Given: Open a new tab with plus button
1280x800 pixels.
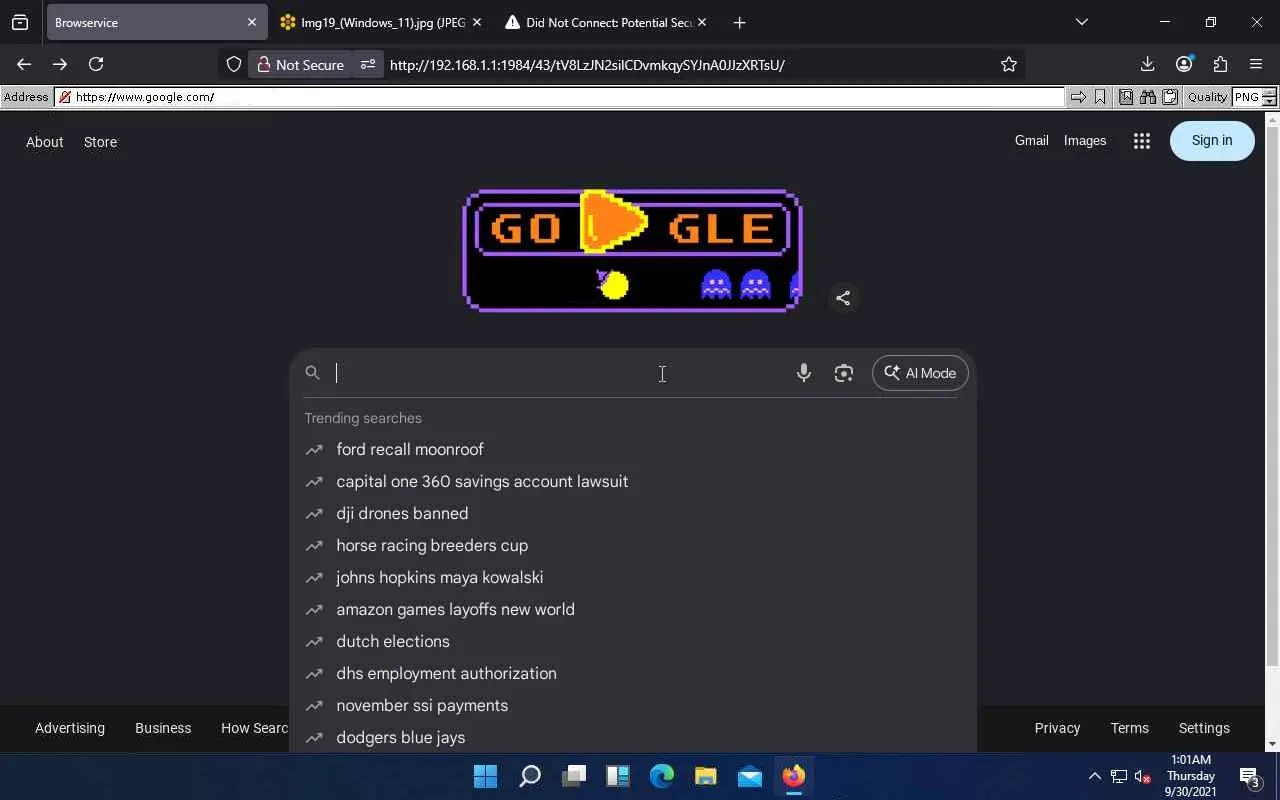Looking at the screenshot, I should tap(739, 22).
